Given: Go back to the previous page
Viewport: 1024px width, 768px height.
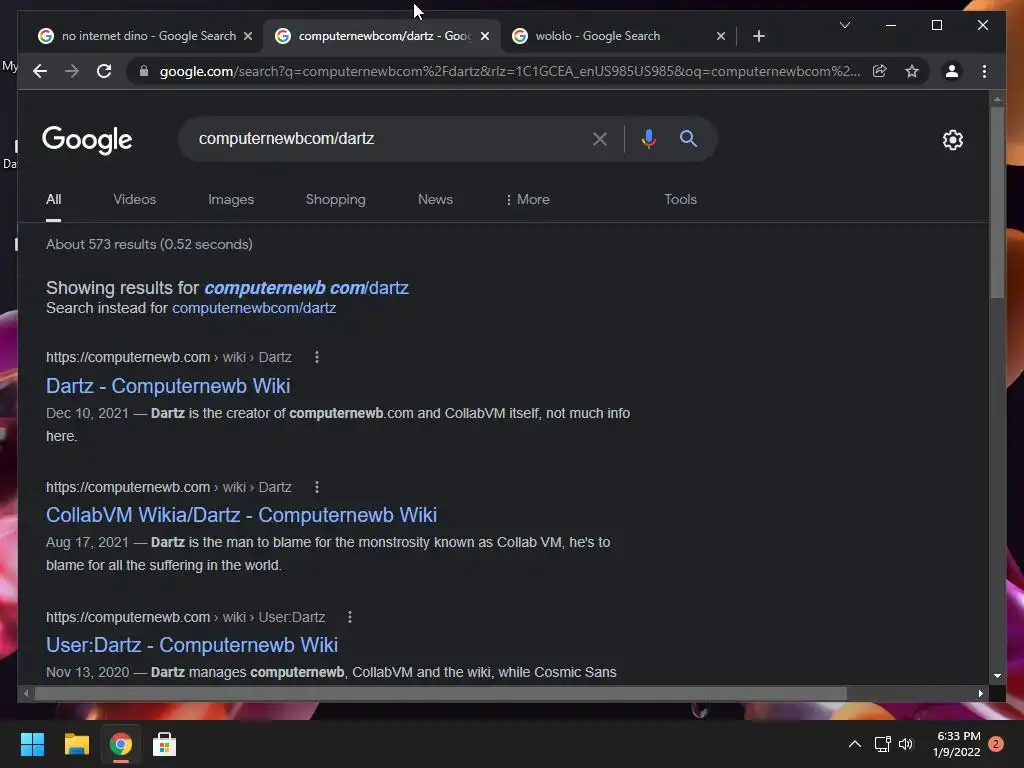Looking at the screenshot, I should 40,71.
